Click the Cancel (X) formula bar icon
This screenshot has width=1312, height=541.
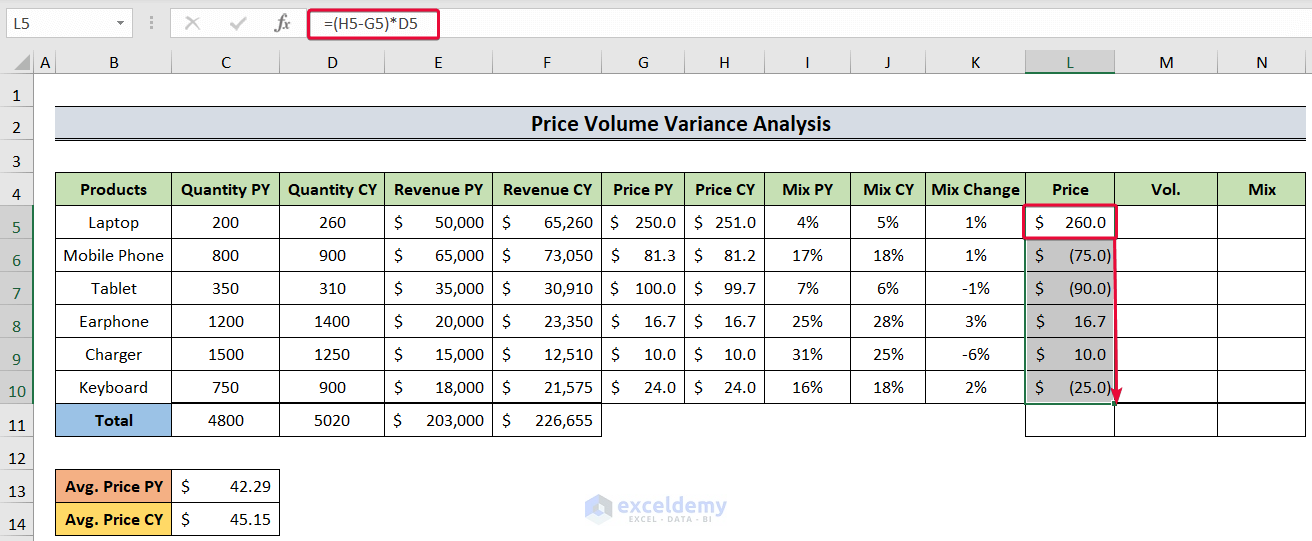(192, 23)
